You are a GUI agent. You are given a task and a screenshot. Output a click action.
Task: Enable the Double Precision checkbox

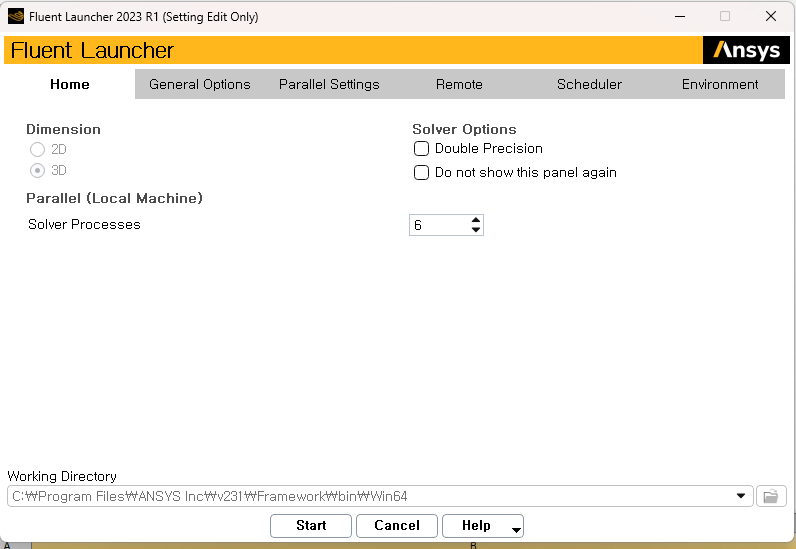pos(421,148)
